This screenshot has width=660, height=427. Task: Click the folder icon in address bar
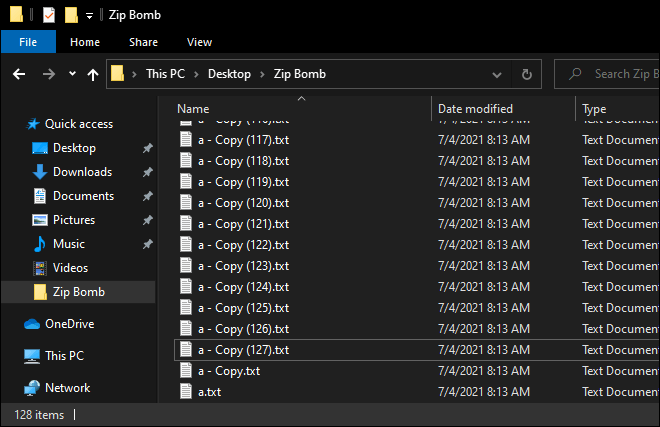pyautogui.click(x=117, y=74)
